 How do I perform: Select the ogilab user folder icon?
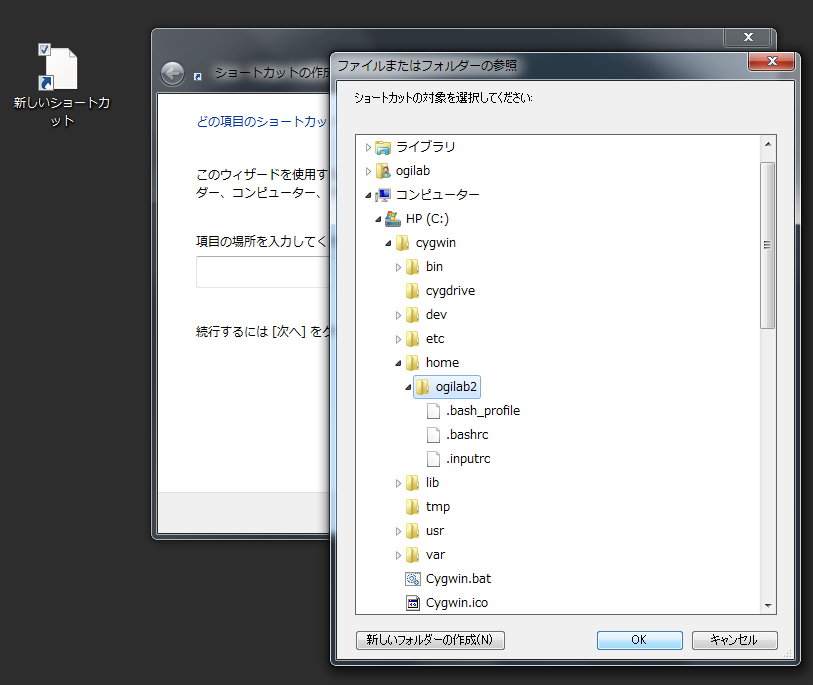click(383, 171)
